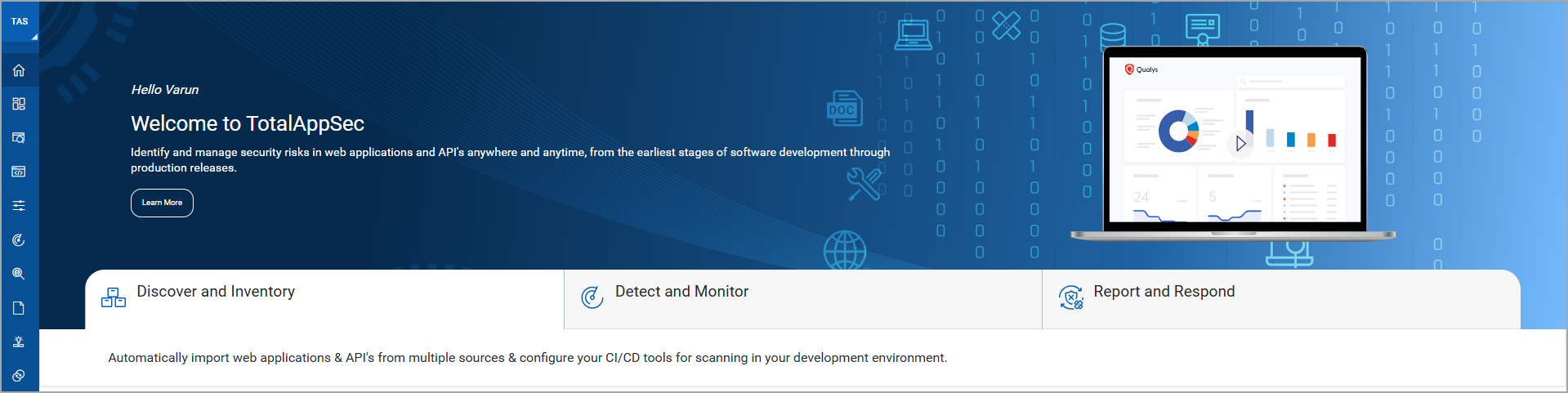Click the Welcome to TotalAppSec heading

coord(248,123)
